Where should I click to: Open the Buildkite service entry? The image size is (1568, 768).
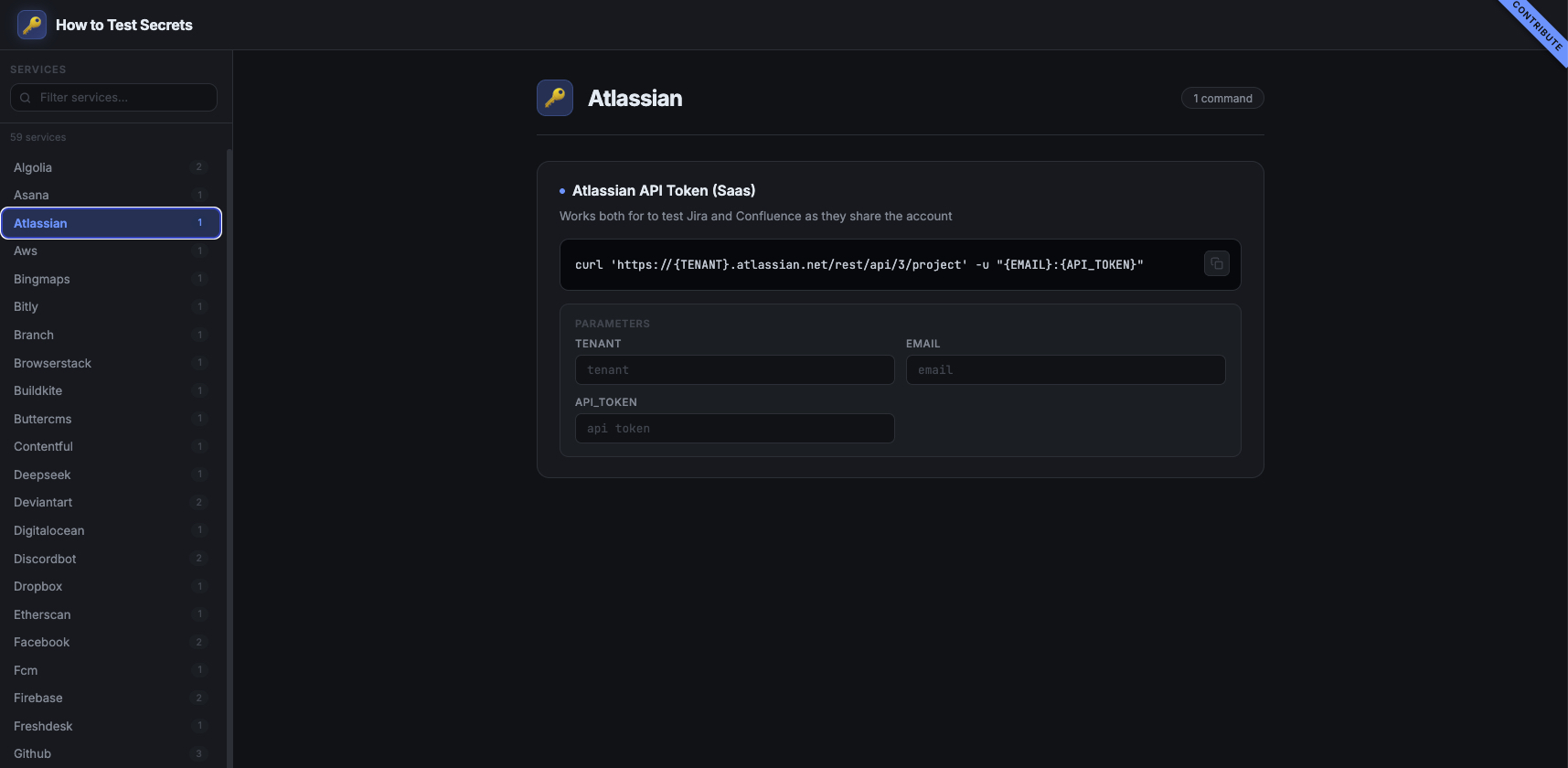pos(111,390)
